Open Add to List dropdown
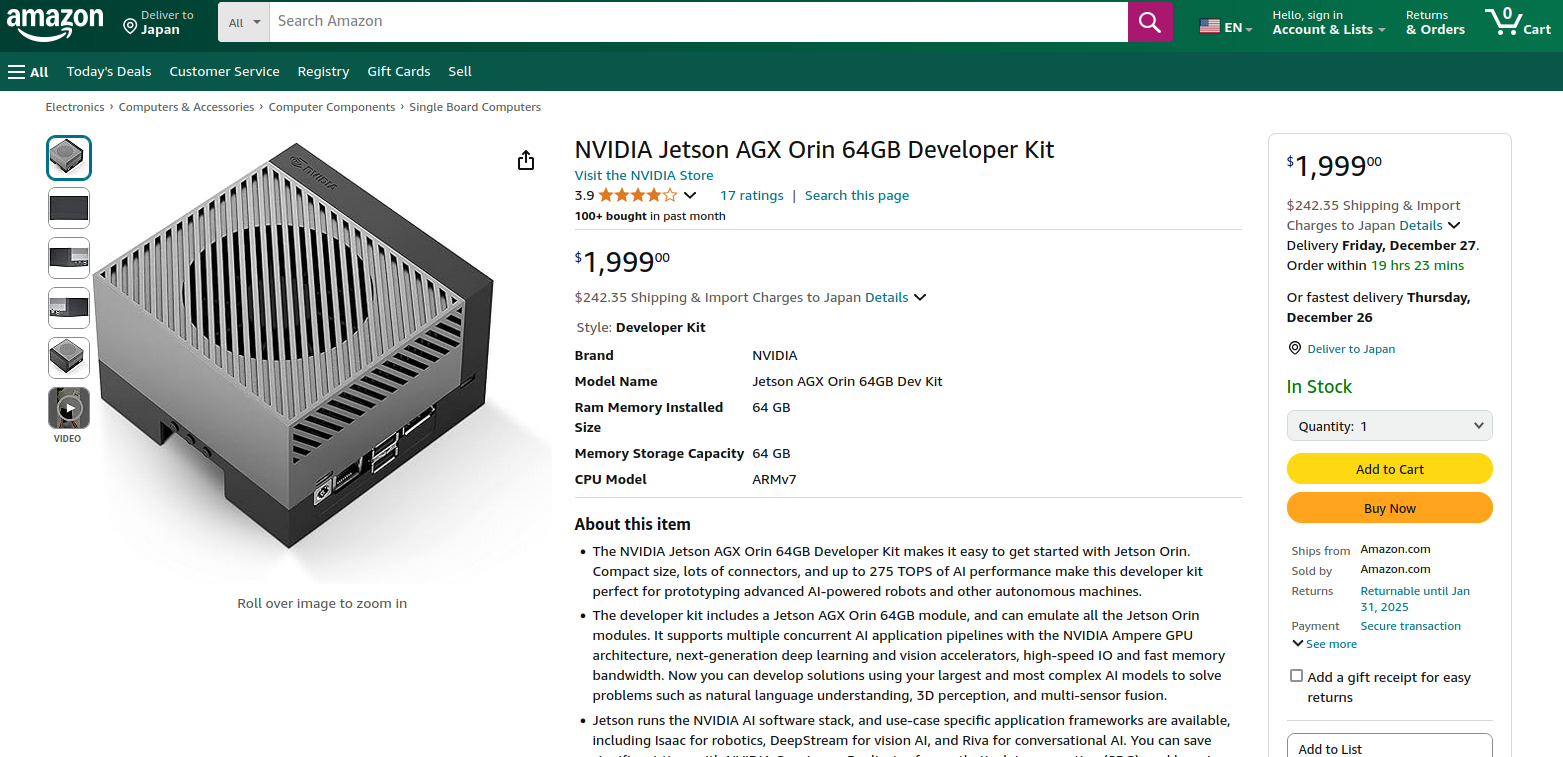This screenshot has width=1563, height=757. tap(1390, 748)
